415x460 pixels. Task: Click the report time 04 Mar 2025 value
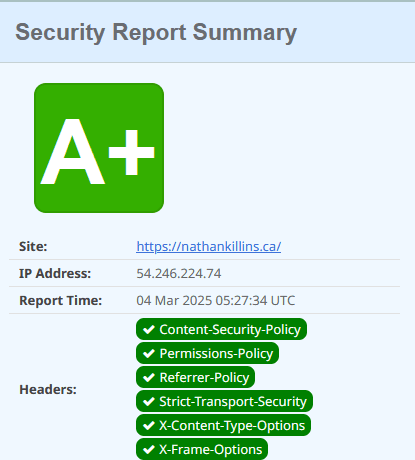coord(216,301)
